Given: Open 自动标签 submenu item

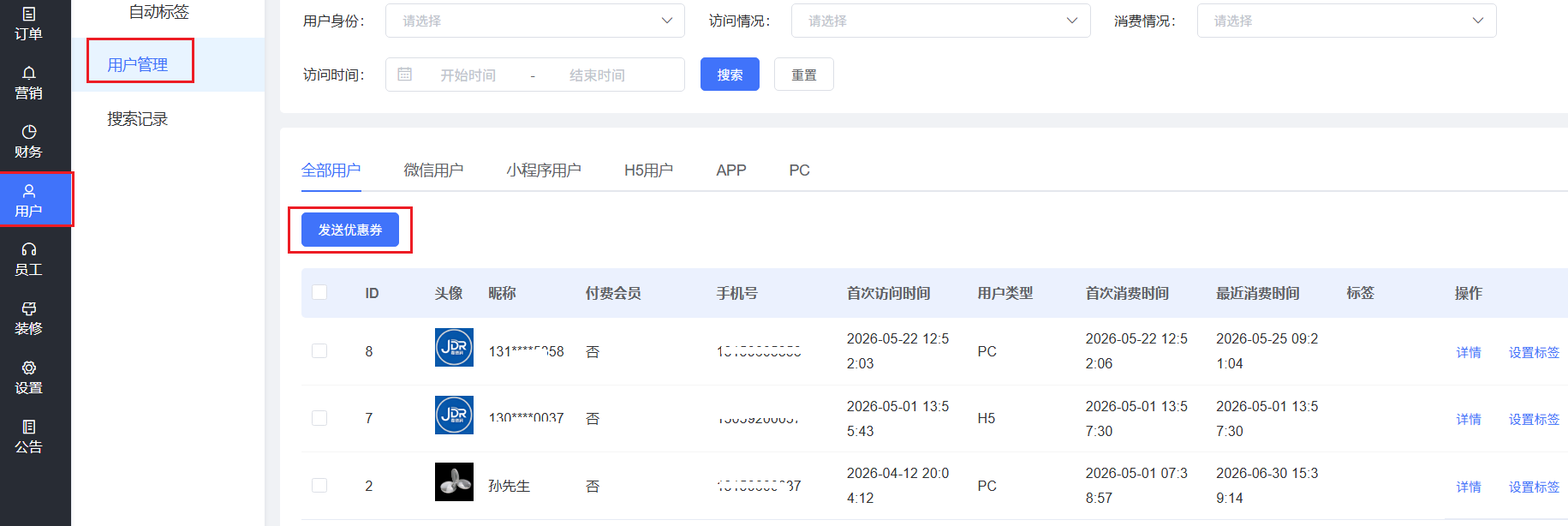Looking at the screenshot, I should tap(159, 12).
